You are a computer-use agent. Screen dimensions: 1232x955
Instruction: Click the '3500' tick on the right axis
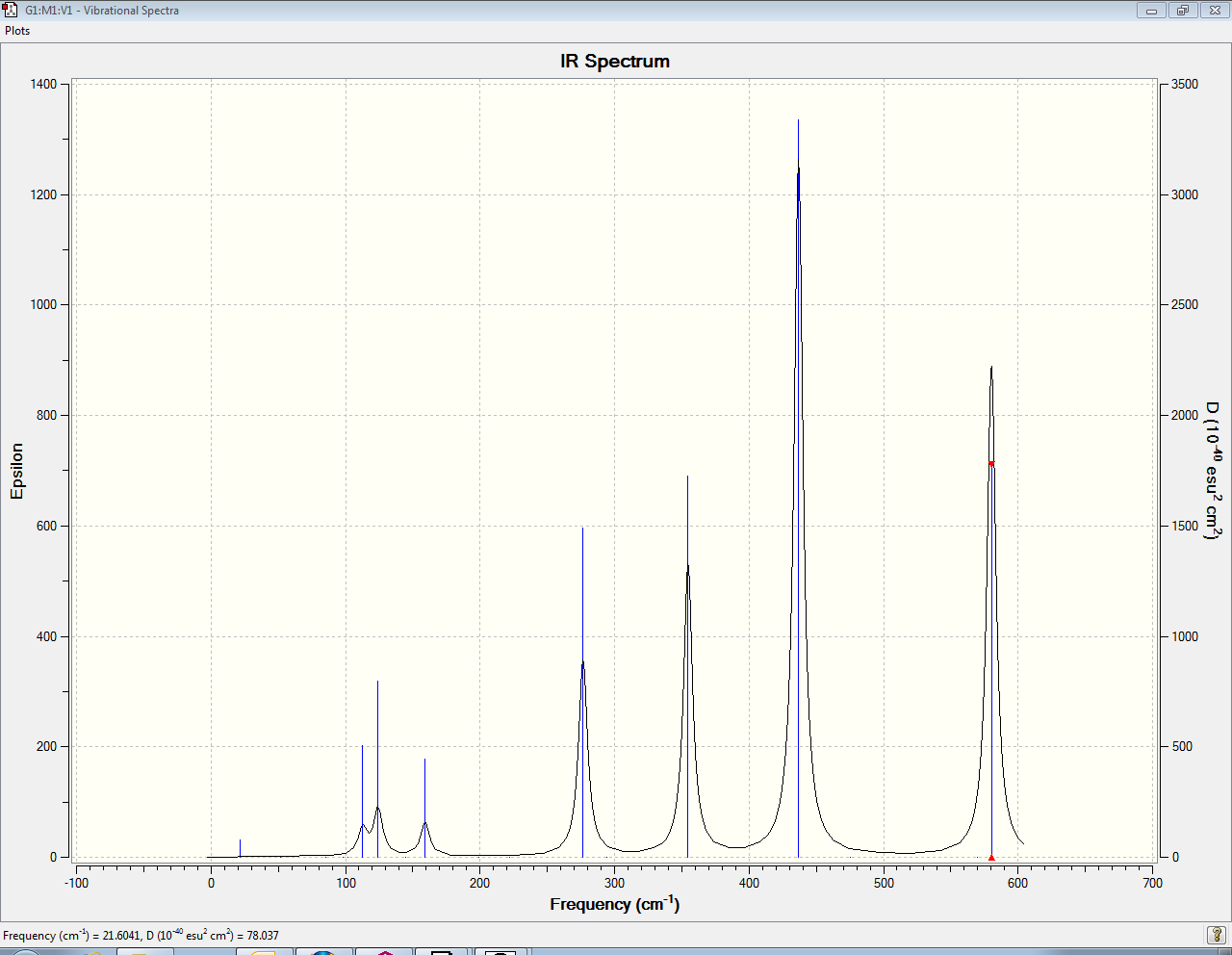tap(1185, 85)
